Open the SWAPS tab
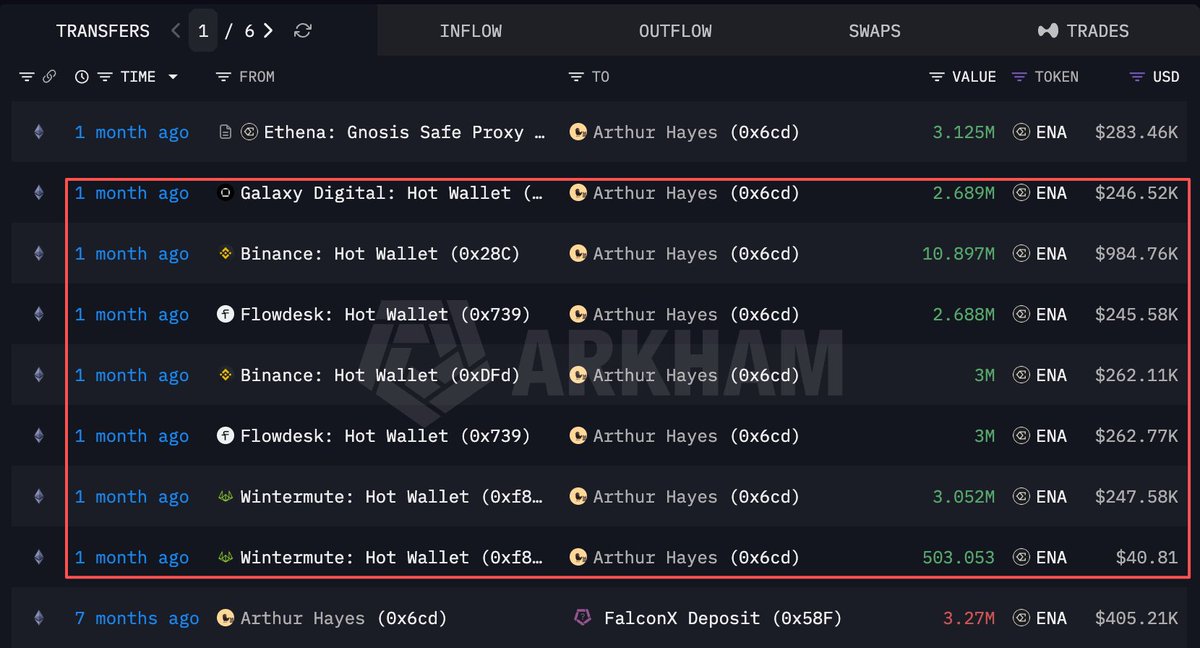The height and width of the screenshot is (648, 1200). tap(874, 31)
